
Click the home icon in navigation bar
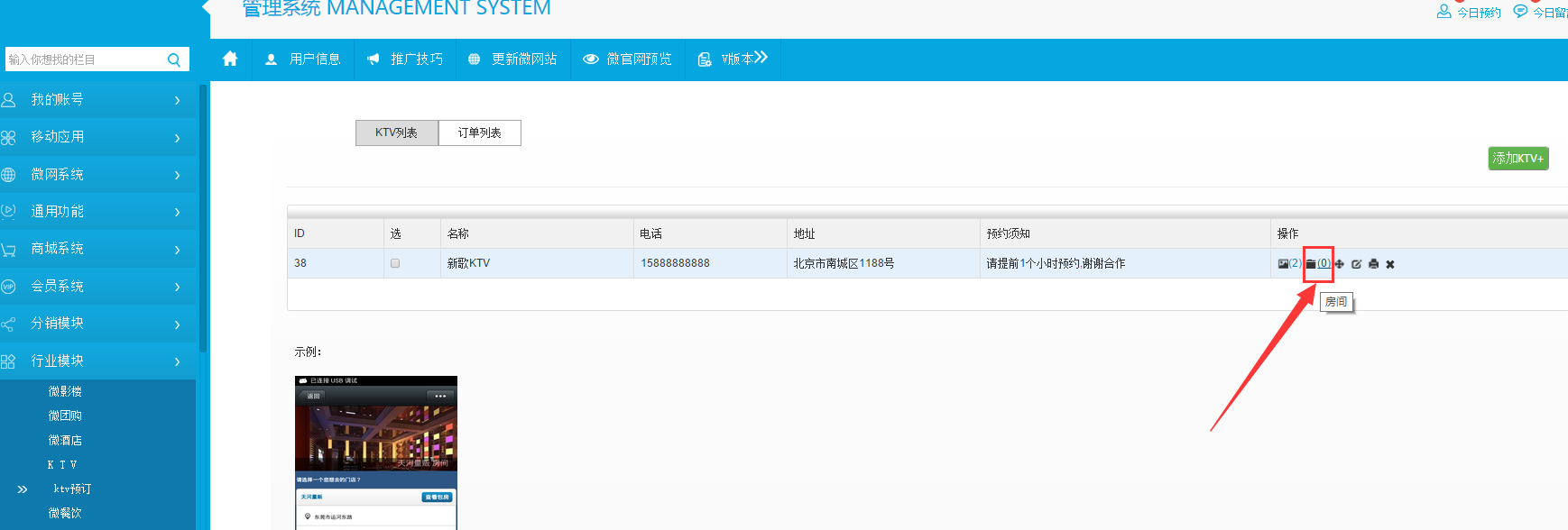tap(230, 59)
